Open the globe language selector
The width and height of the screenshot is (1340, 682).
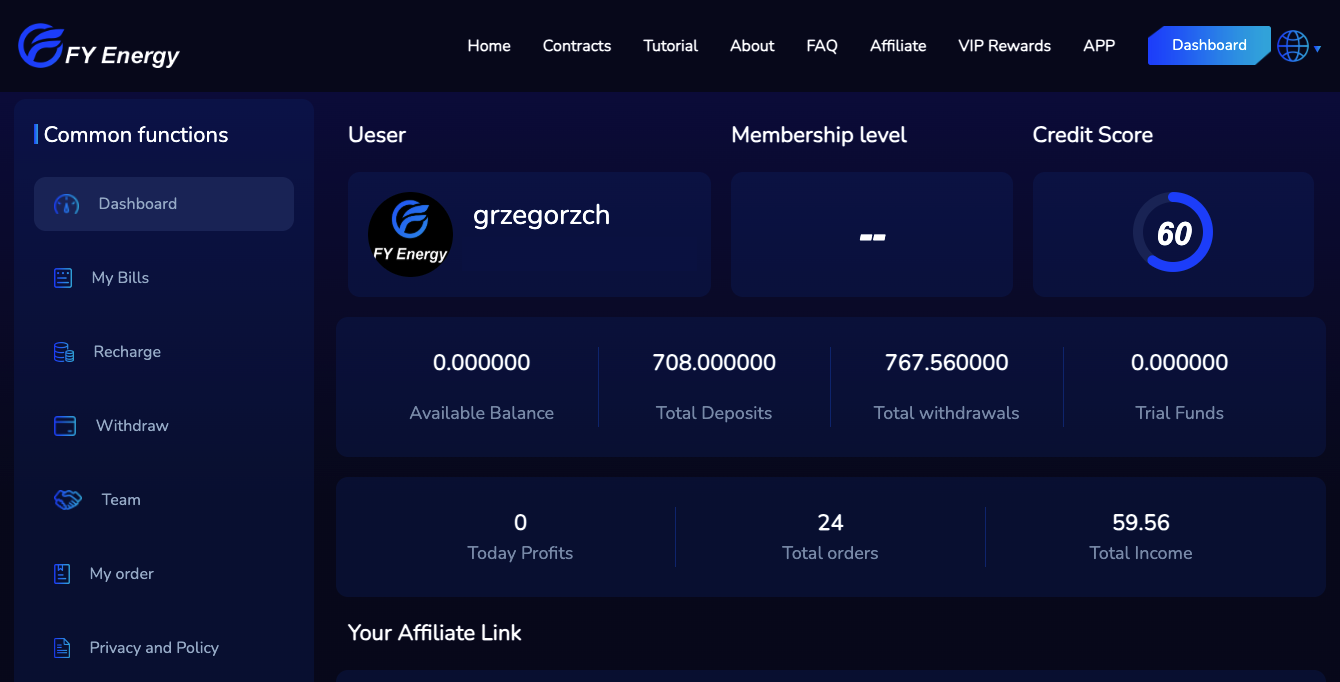click(x=1292, y=46)
